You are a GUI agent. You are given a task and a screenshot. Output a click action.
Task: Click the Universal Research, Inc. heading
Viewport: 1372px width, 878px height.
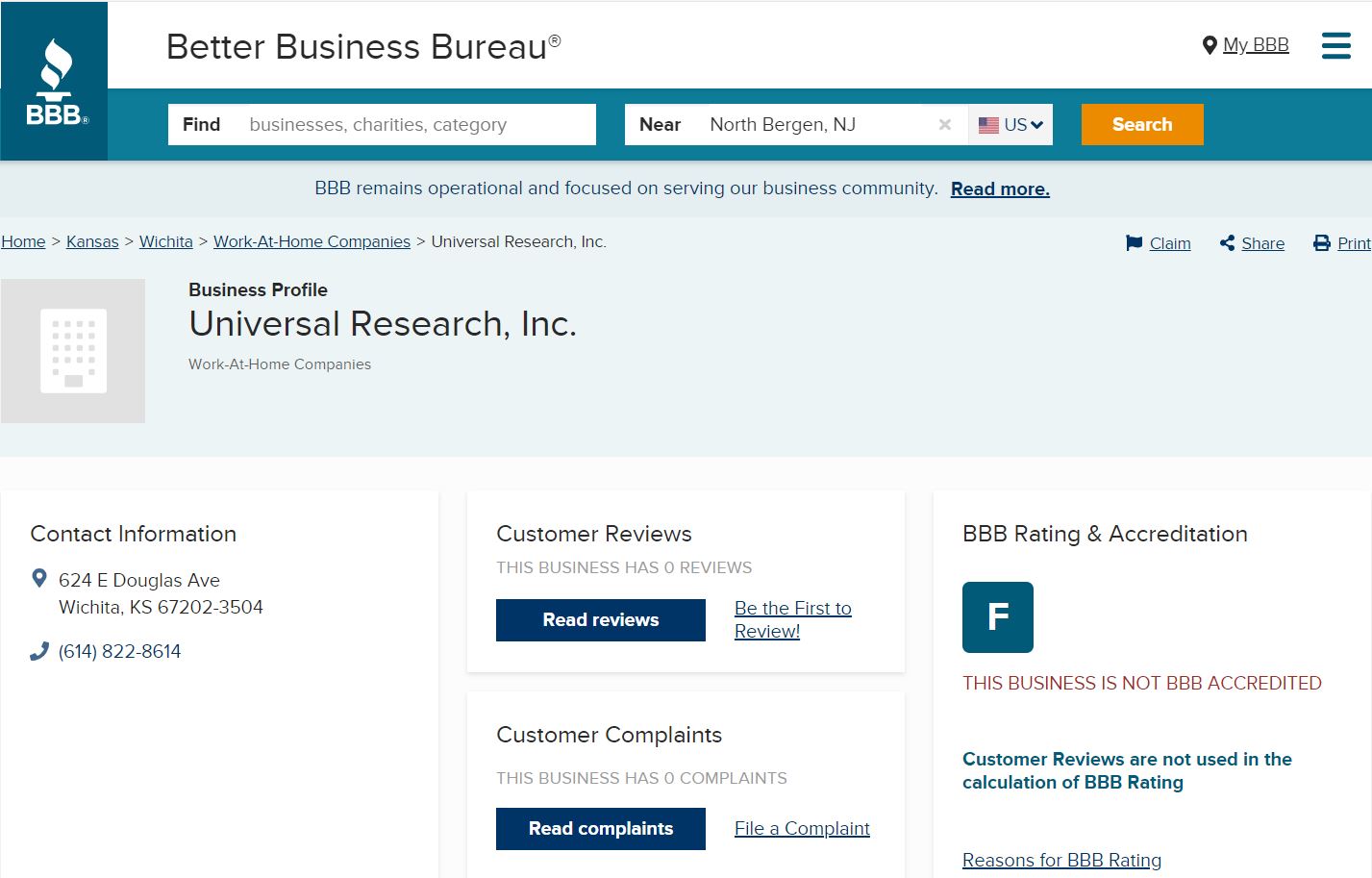(383, 324)
